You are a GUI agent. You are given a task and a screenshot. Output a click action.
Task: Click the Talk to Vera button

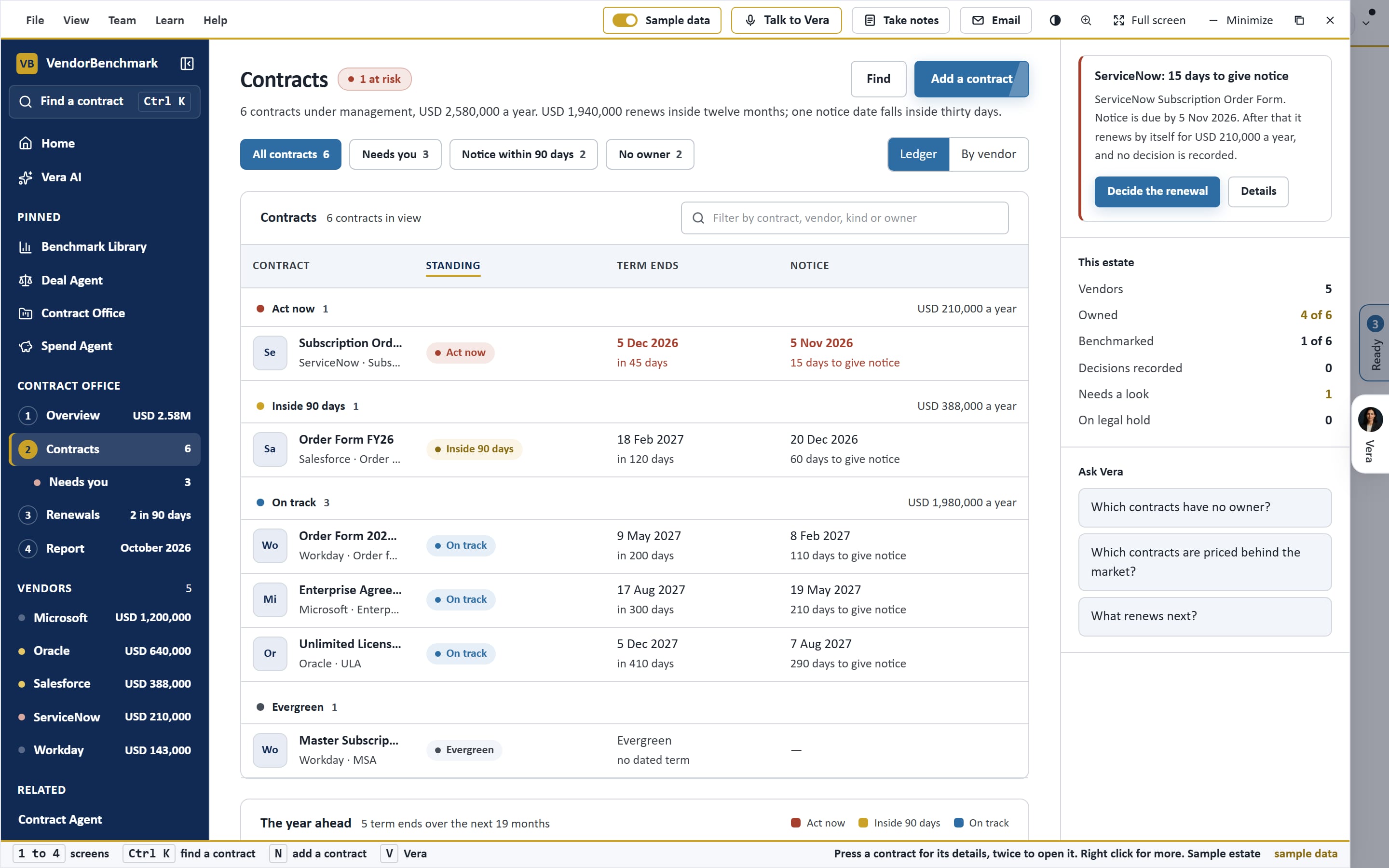(x=786, y=20)
